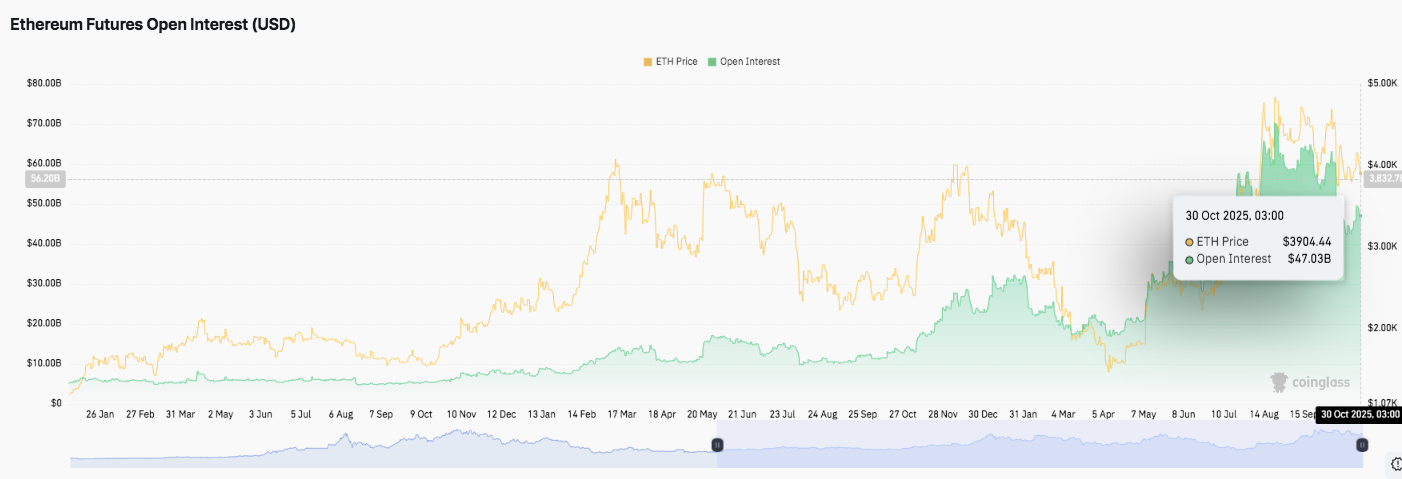The width and height of the screenshot is (1402, 479).
Task: Click the black 30 Oct 2025 date marker
Action: (1358, 414)
